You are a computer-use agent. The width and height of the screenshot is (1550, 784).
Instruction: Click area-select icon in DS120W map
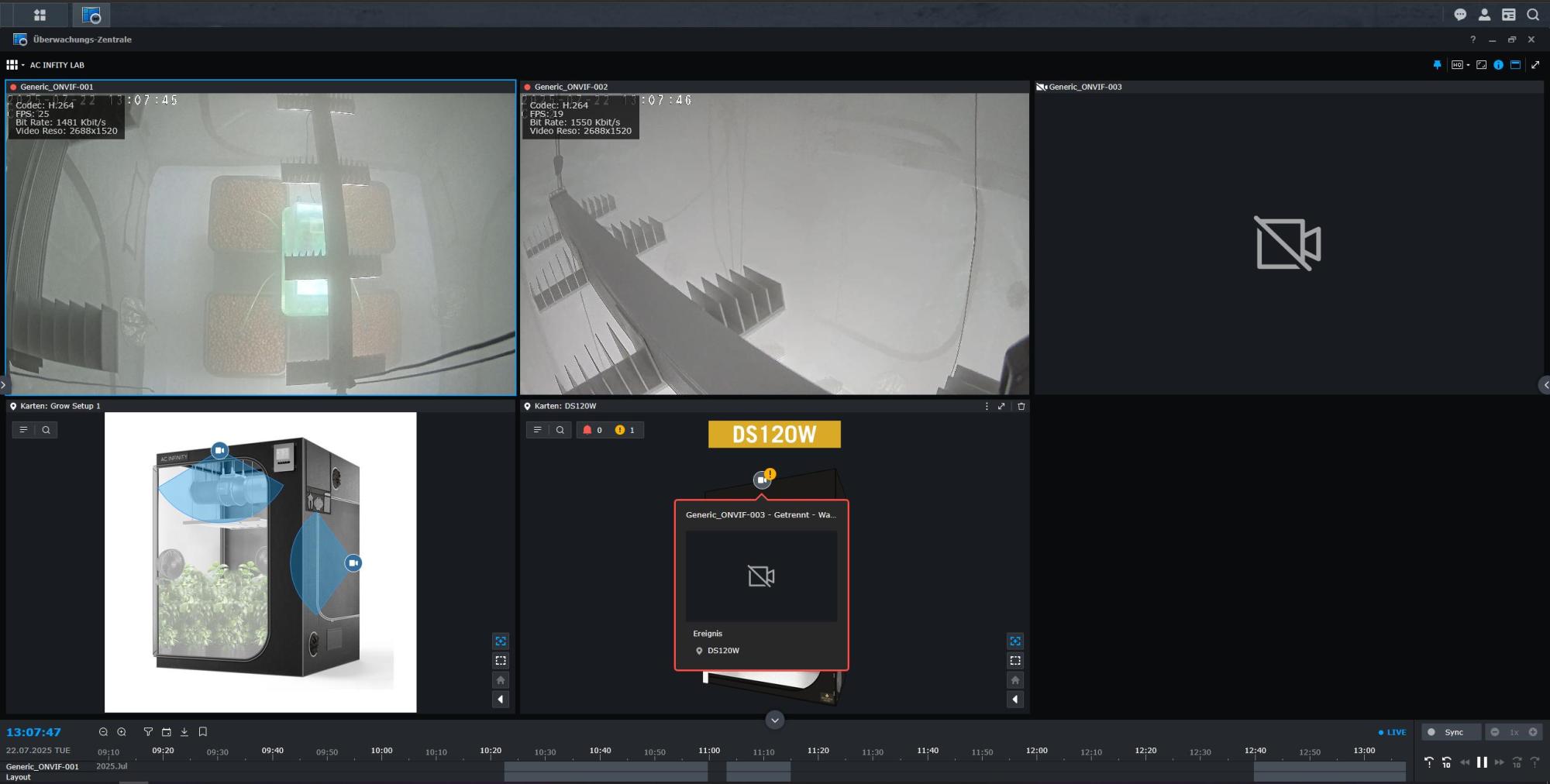1015,661
